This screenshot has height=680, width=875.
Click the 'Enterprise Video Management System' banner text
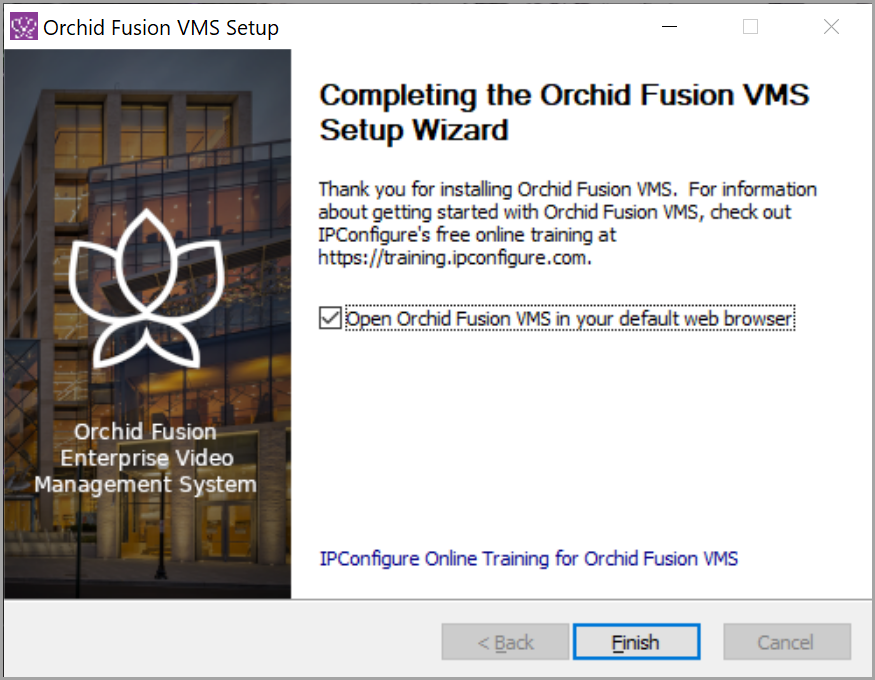coord(146,471)
